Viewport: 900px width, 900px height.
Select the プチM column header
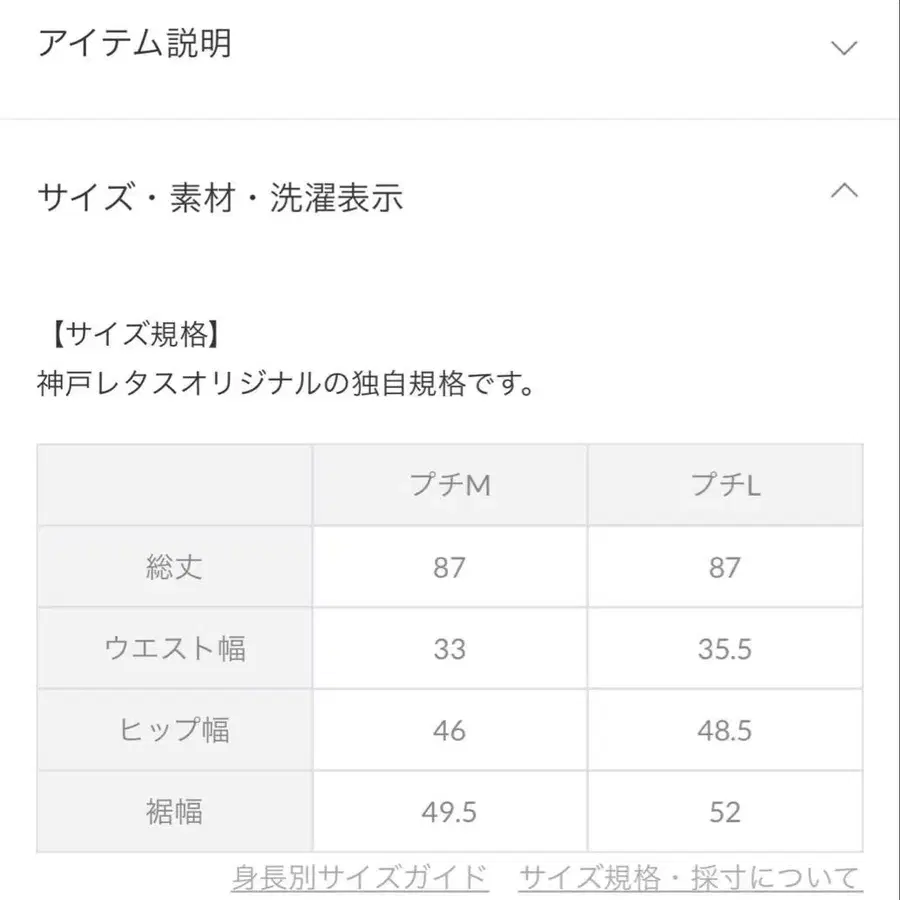449,484
